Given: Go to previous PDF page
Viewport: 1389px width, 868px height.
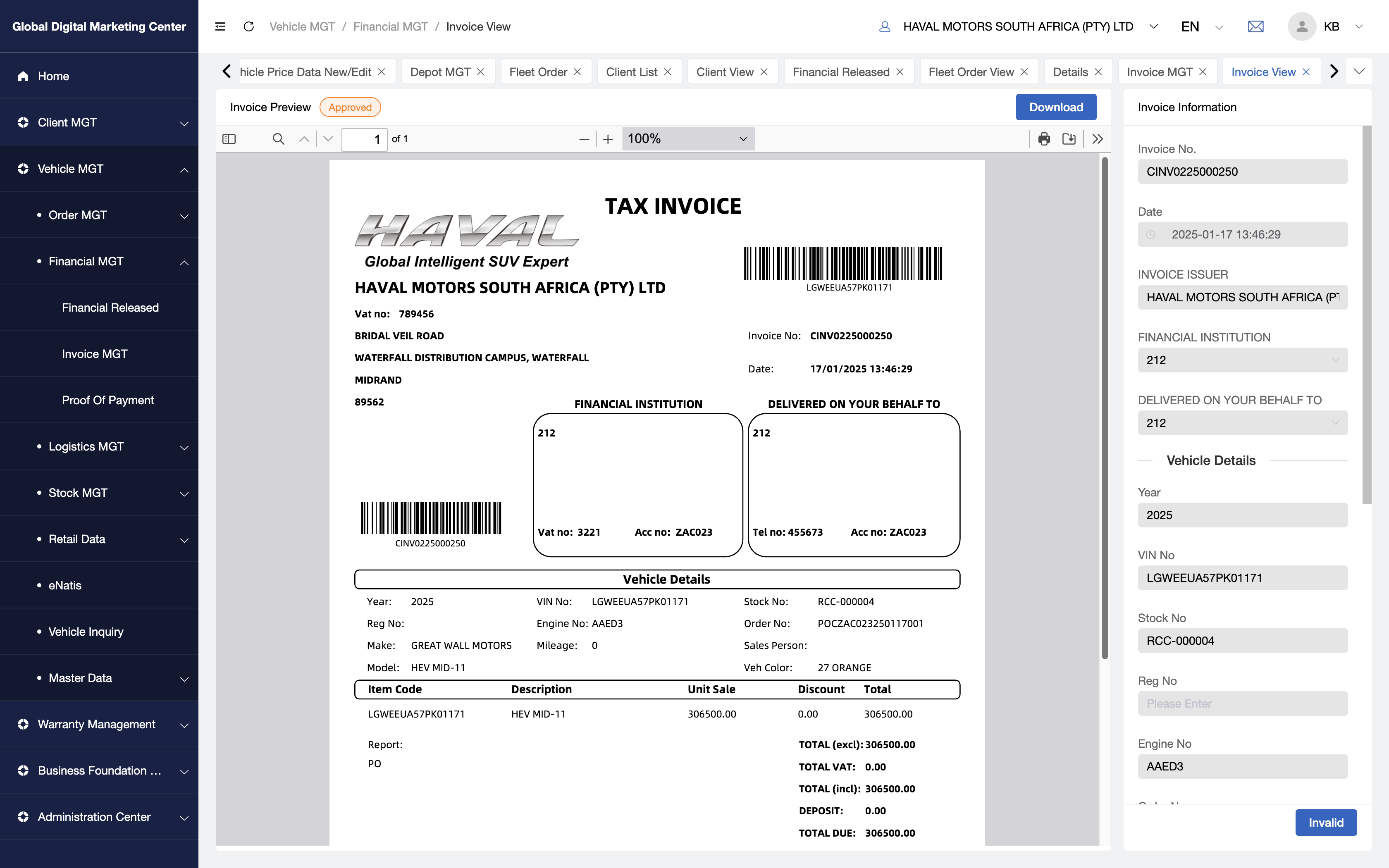Looking at the screenshot, I should coord(303,139).
